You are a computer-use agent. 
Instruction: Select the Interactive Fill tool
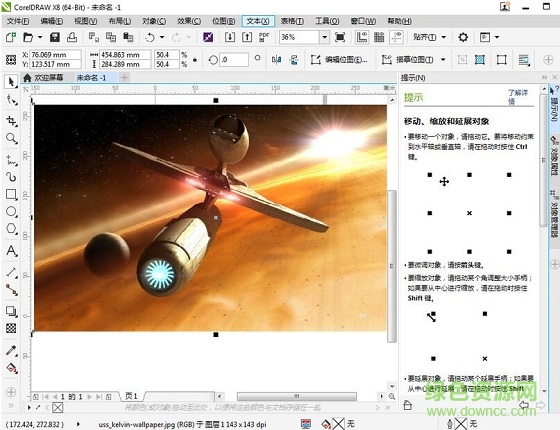[11, 368]
